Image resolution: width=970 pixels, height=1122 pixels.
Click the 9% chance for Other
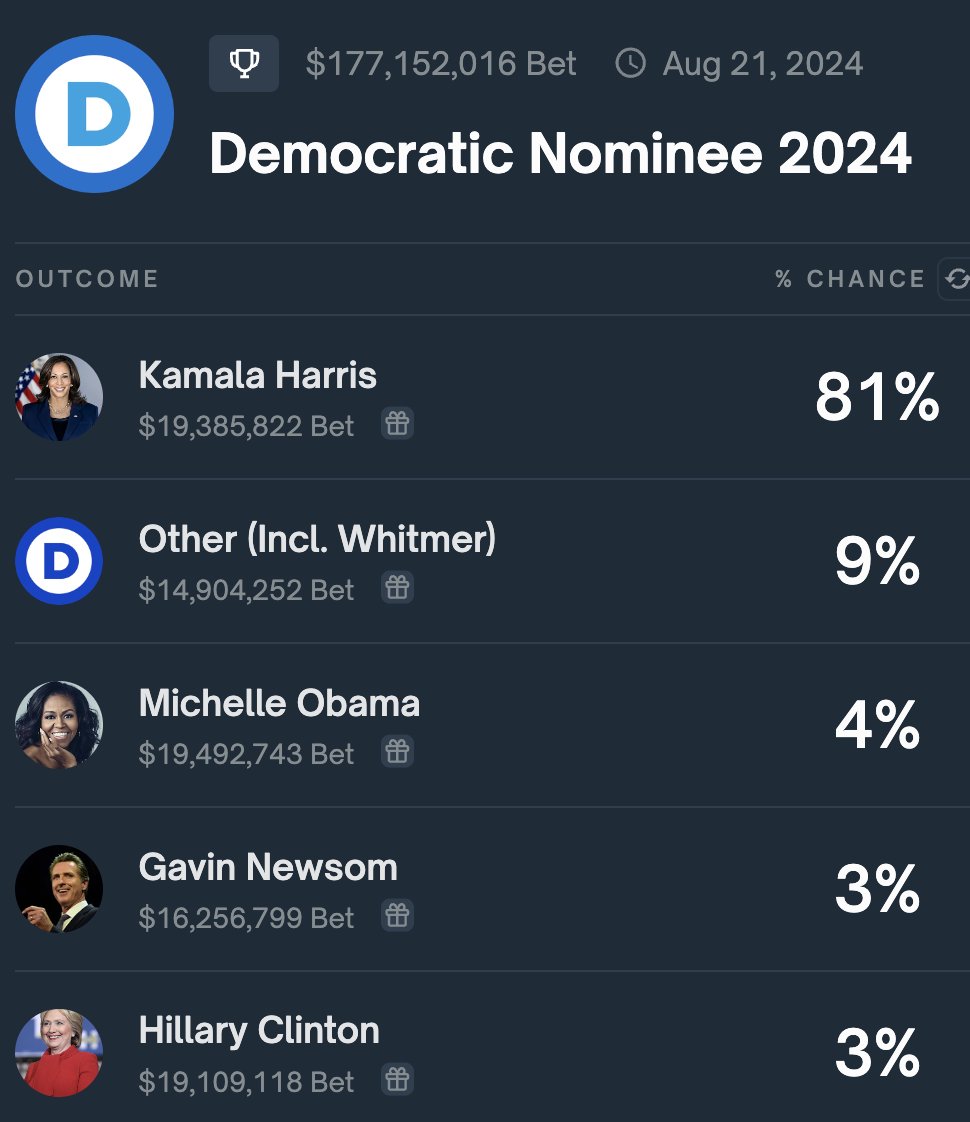[877, 560]
